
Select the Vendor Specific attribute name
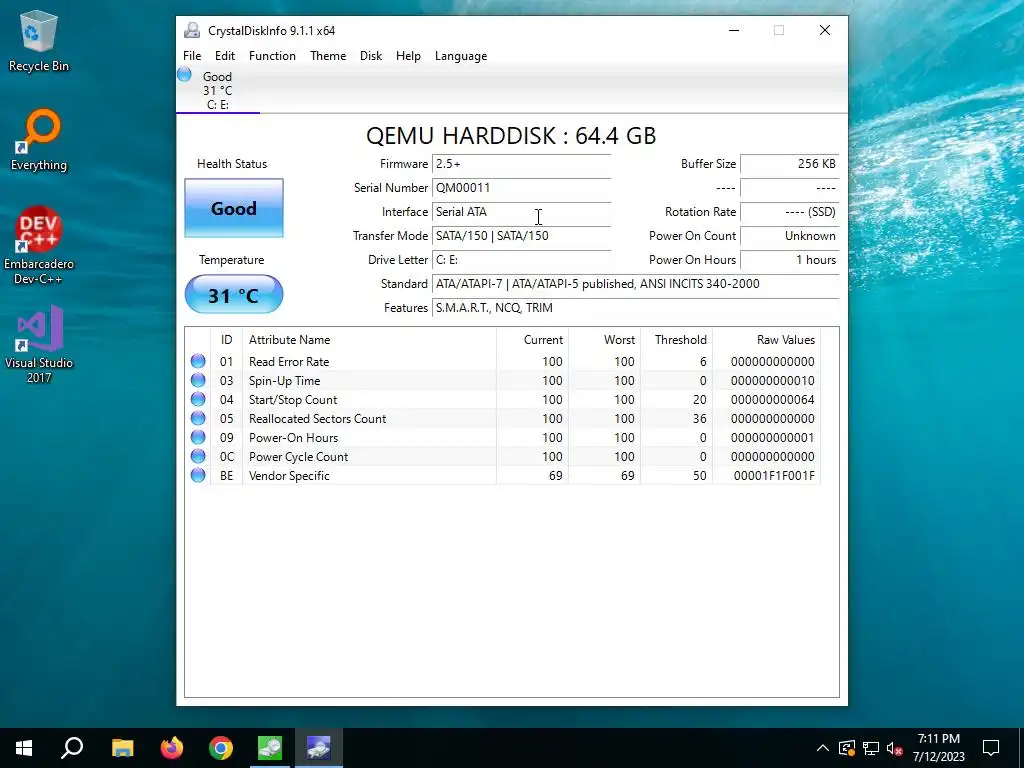[x=289, y=475]
